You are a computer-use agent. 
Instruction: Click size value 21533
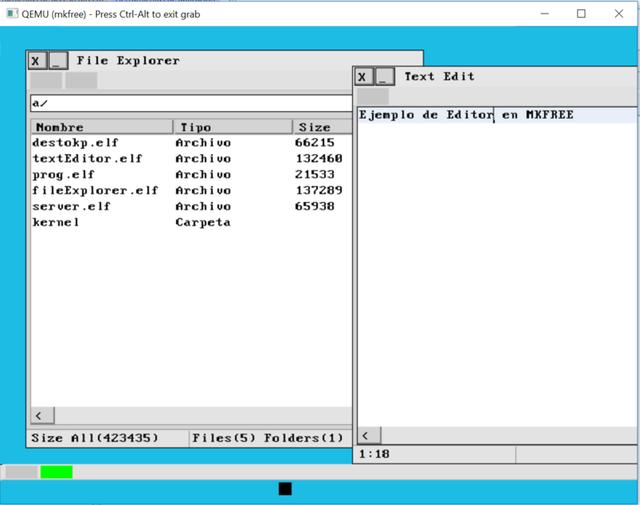click(314, 174)
